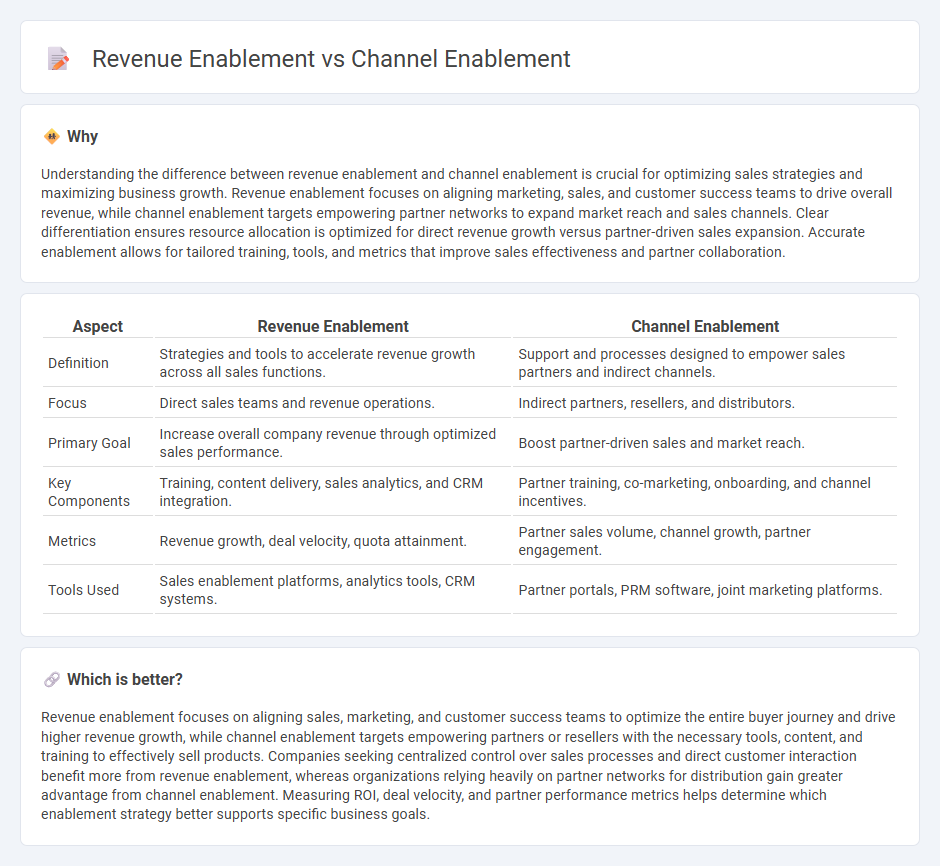Click the 'Why' section heading
Image resolution: width=940 pixels, height=866 pixels.
82,137
